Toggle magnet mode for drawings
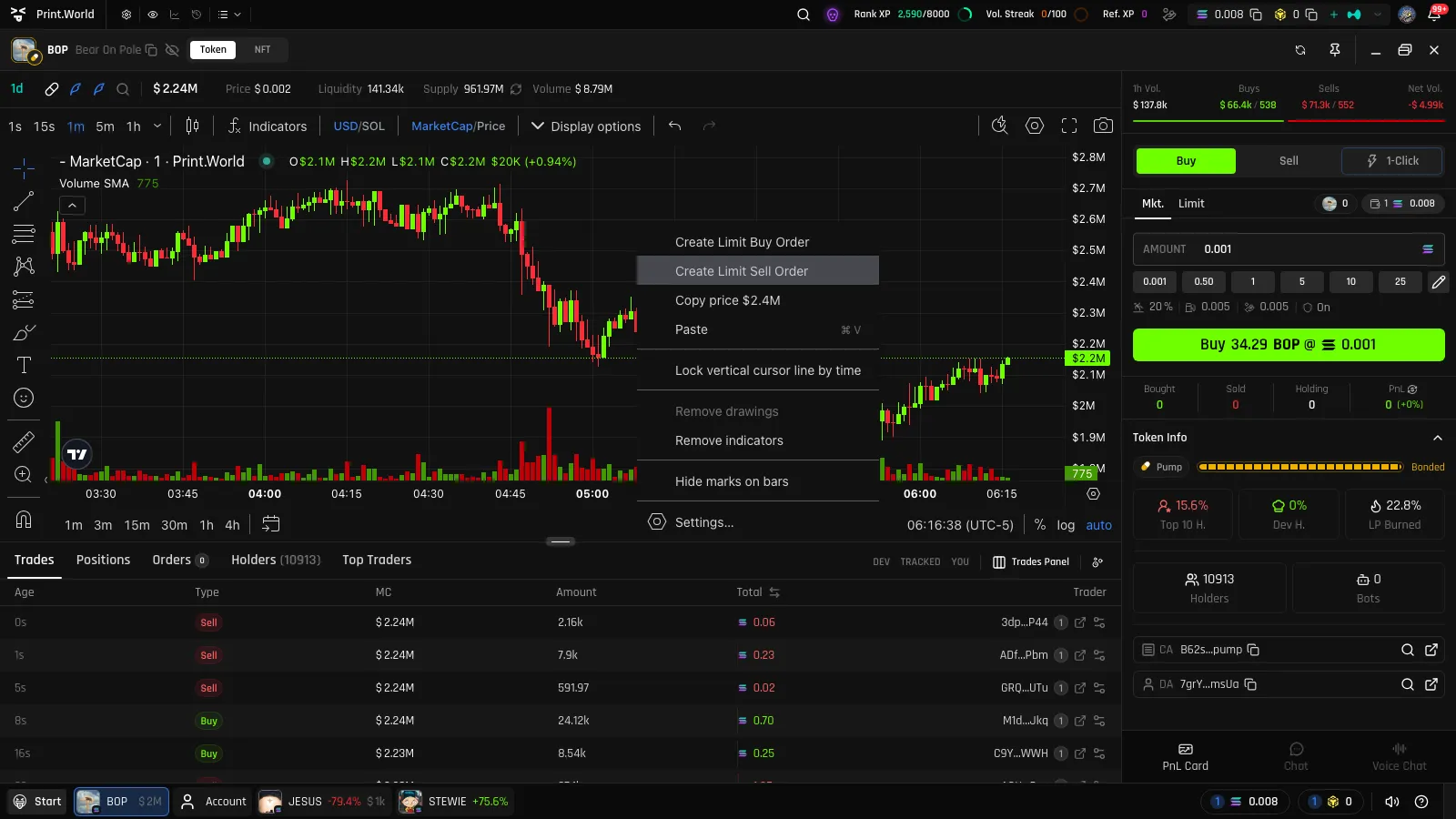Viewport: 1456px width, 819px height. (24, 520)
